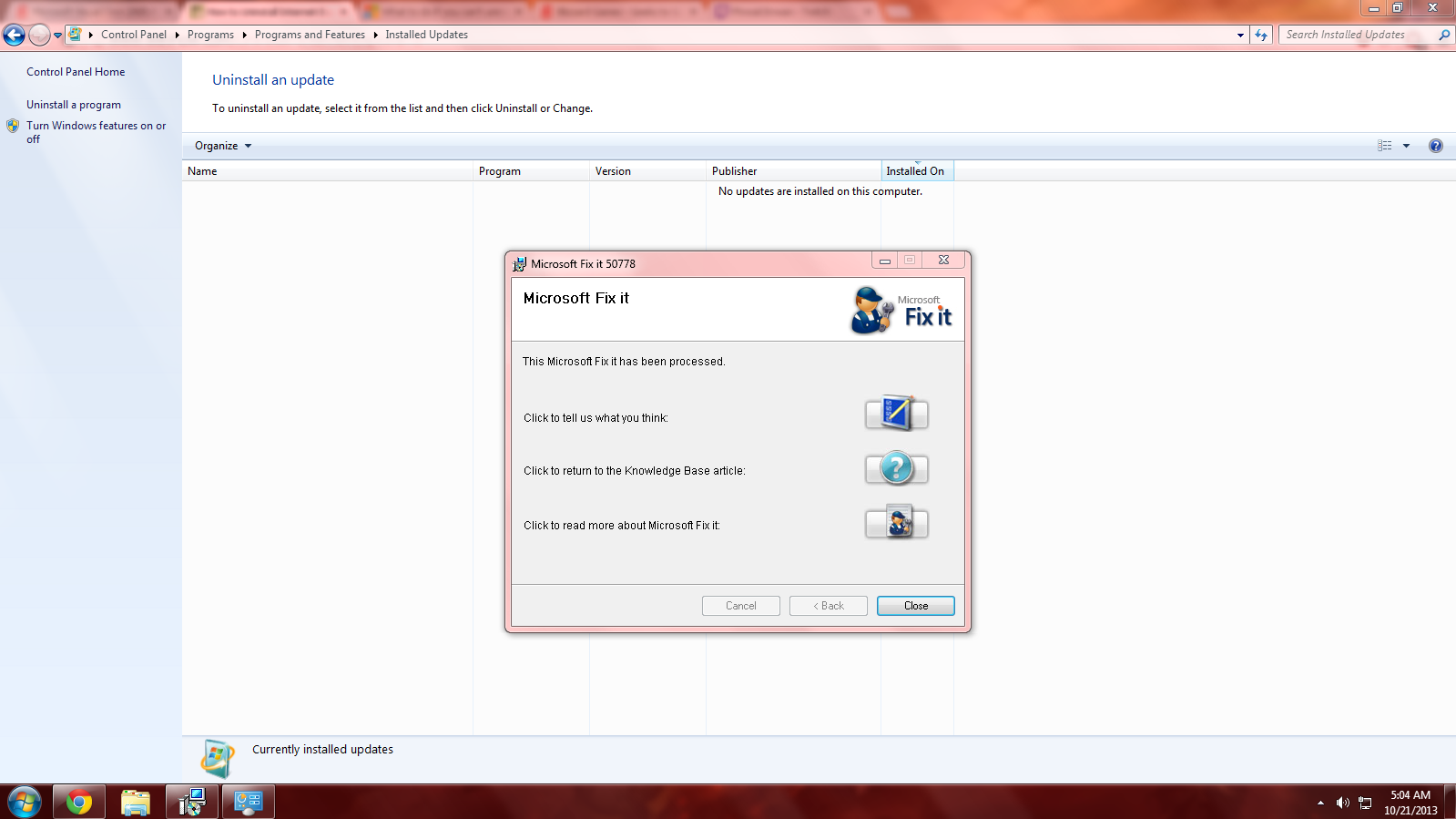
Task: Click "No updates are installed on this computer."
Action: point(820,191)
